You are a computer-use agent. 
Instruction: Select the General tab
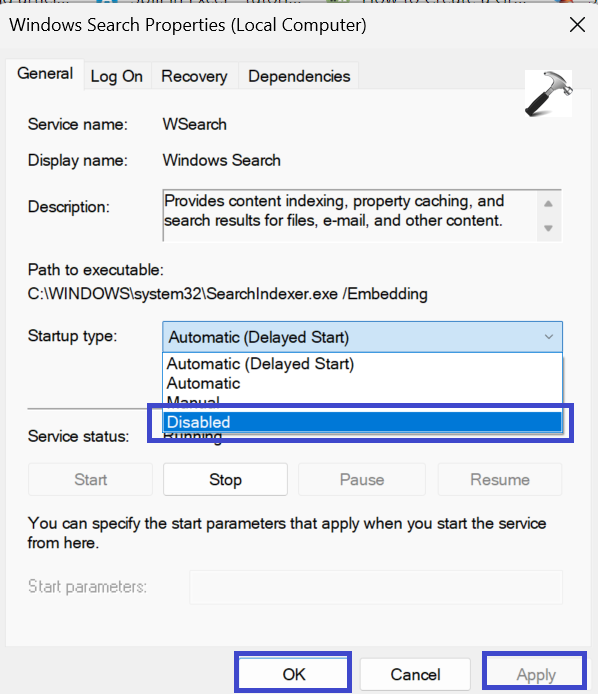(x=45, y=73)
